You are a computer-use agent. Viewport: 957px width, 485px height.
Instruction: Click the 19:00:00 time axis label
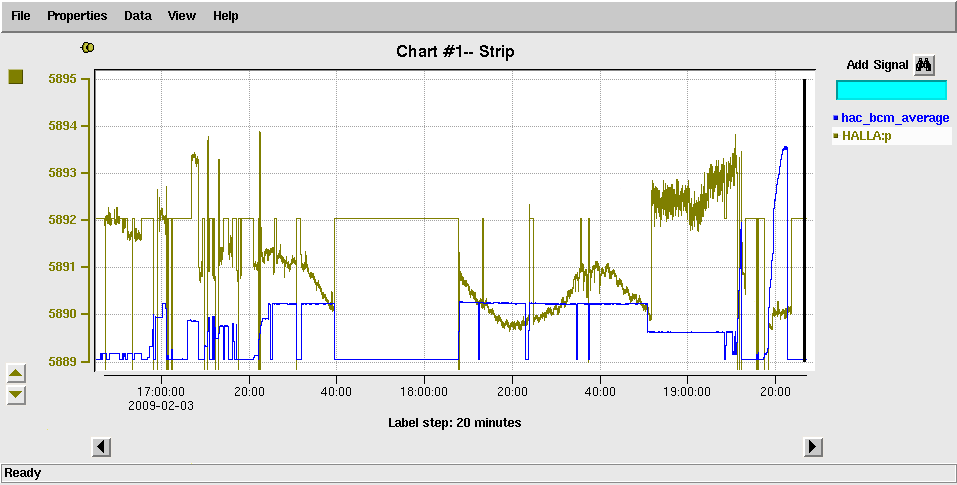coord(688,392)
